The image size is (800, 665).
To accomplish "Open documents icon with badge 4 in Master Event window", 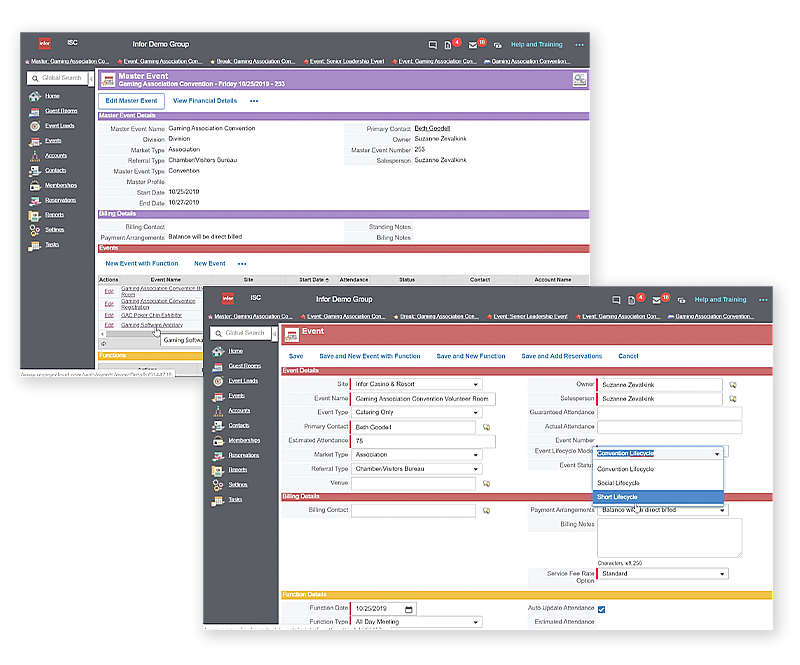I will coord(448,45).
